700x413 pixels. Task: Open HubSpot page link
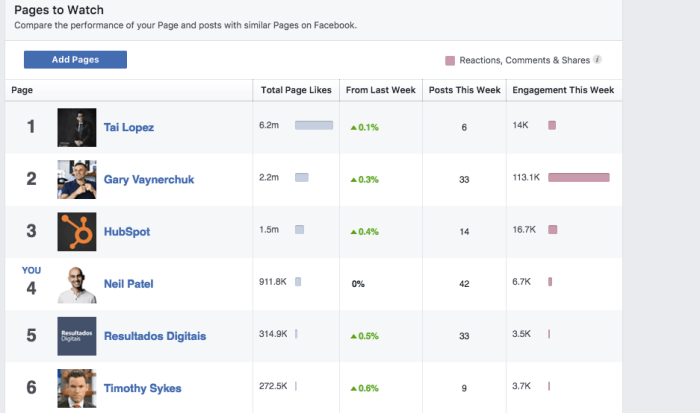pyautogui.click(x=127, y=232)
